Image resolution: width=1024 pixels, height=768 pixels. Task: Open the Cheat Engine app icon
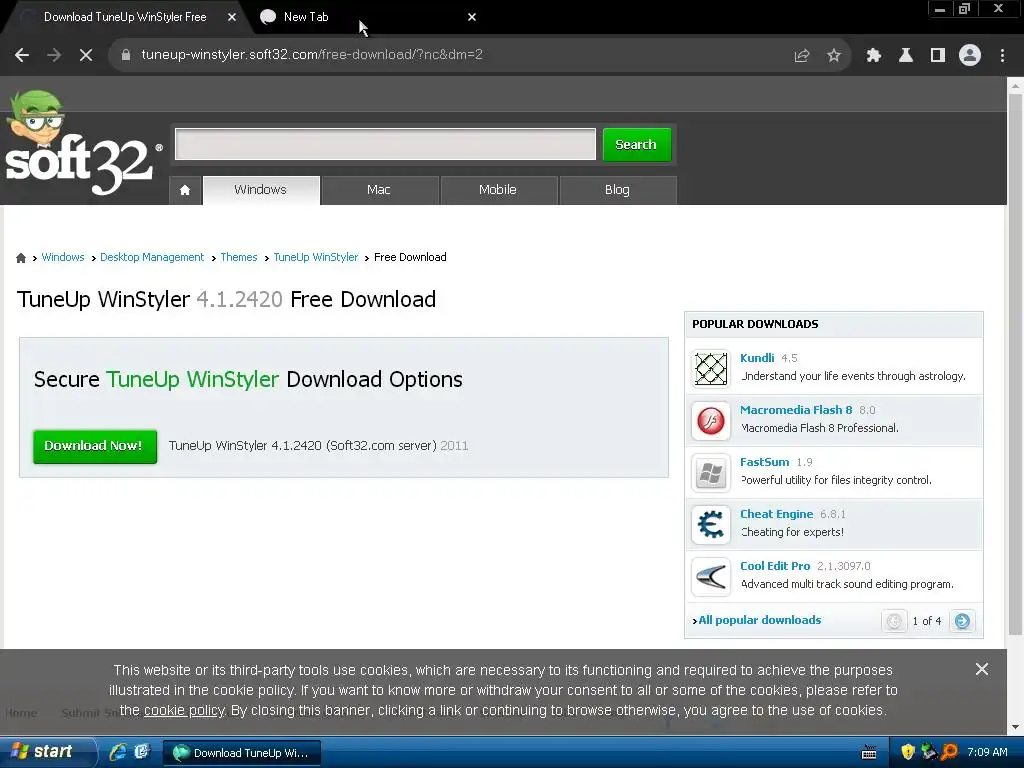[x=711, y=524]
